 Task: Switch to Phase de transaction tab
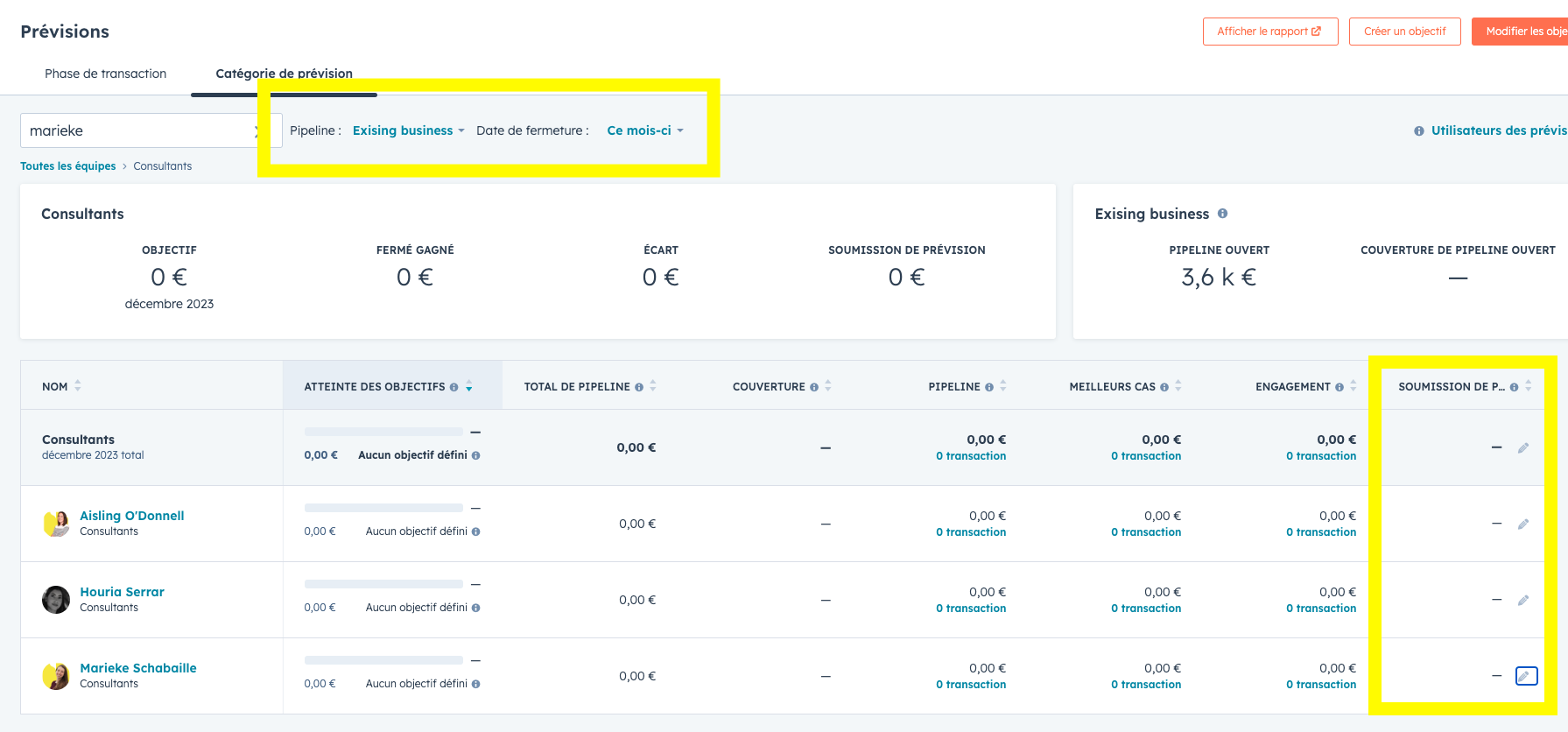106,74
